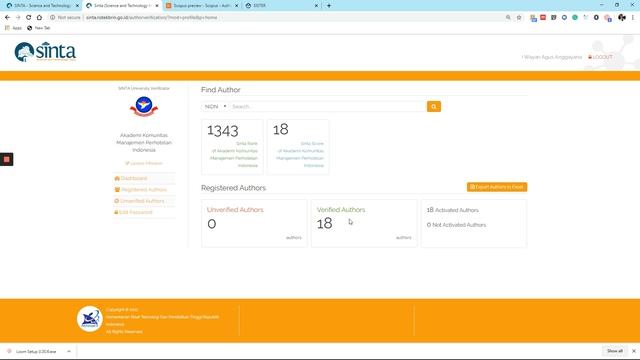The image size is (640, 360).
Task: Close the downloads bar
Action: [x=633, y=351]
